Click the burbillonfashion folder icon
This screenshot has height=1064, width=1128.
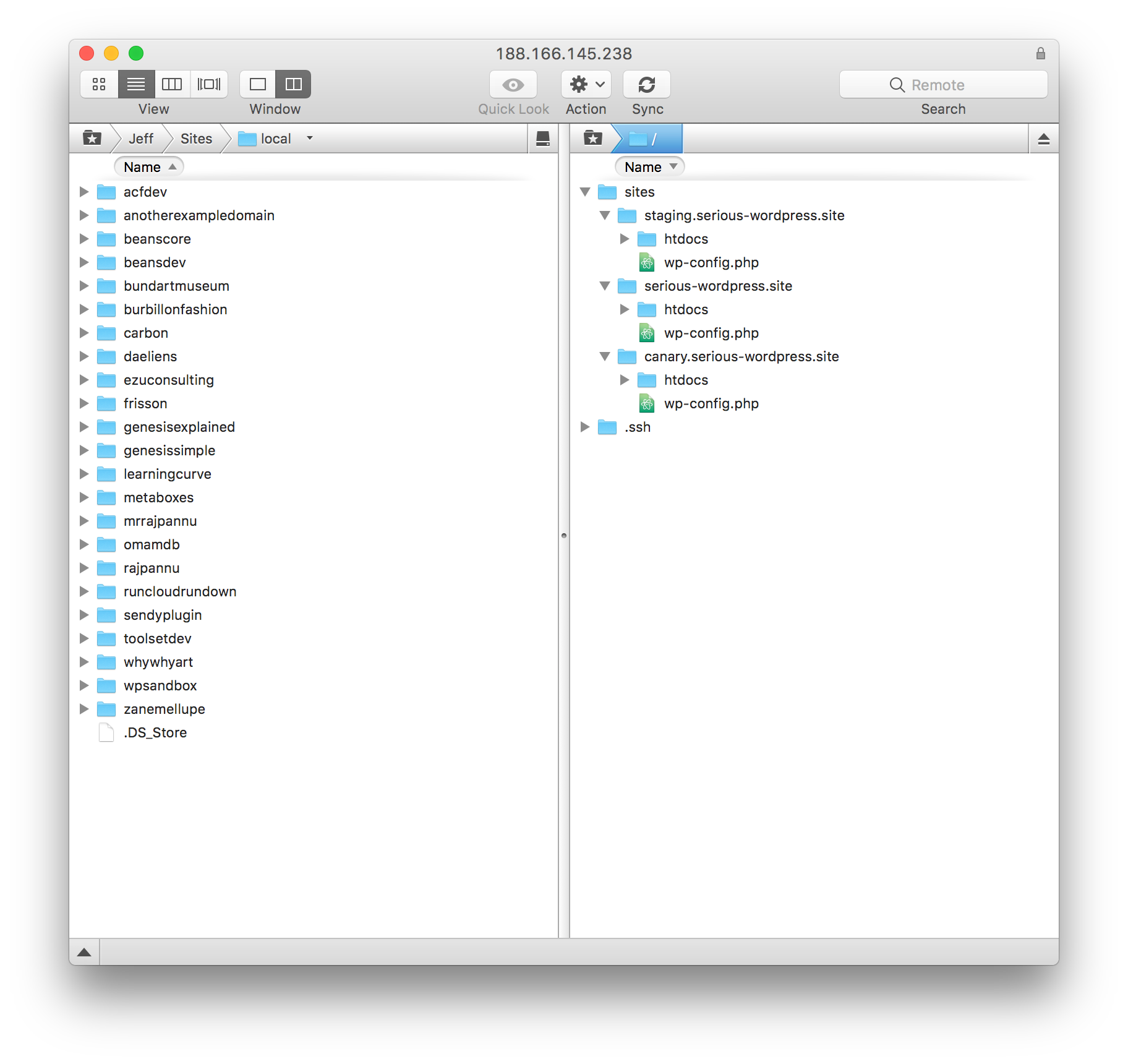106,309
